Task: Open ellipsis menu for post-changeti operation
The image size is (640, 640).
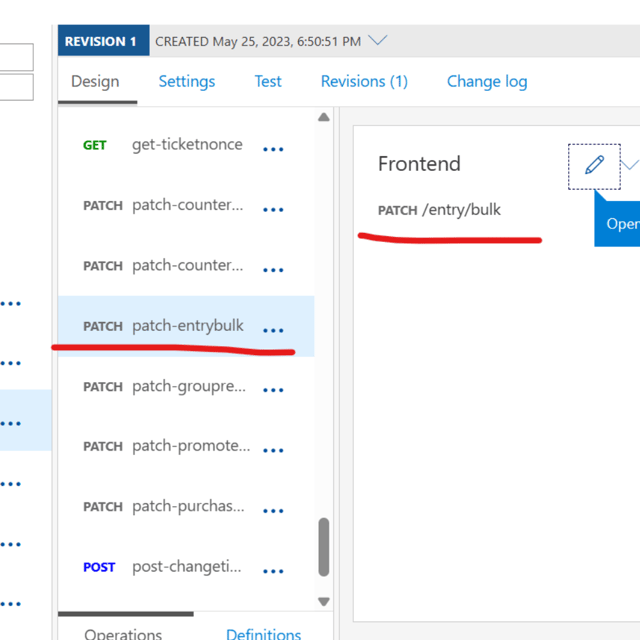Action: tap(273, 571)
